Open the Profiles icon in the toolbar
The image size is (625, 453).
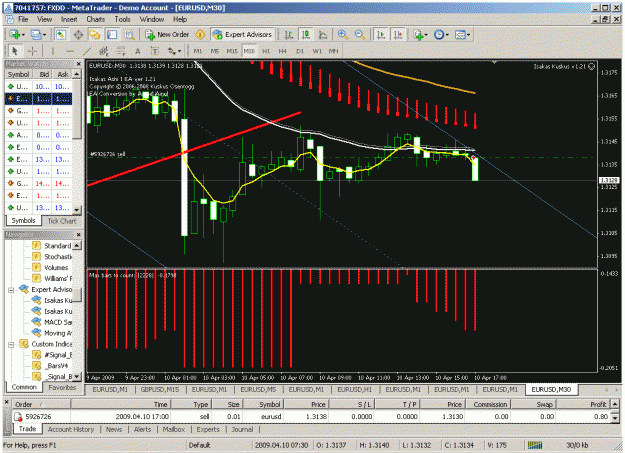[x=35, y=35]
